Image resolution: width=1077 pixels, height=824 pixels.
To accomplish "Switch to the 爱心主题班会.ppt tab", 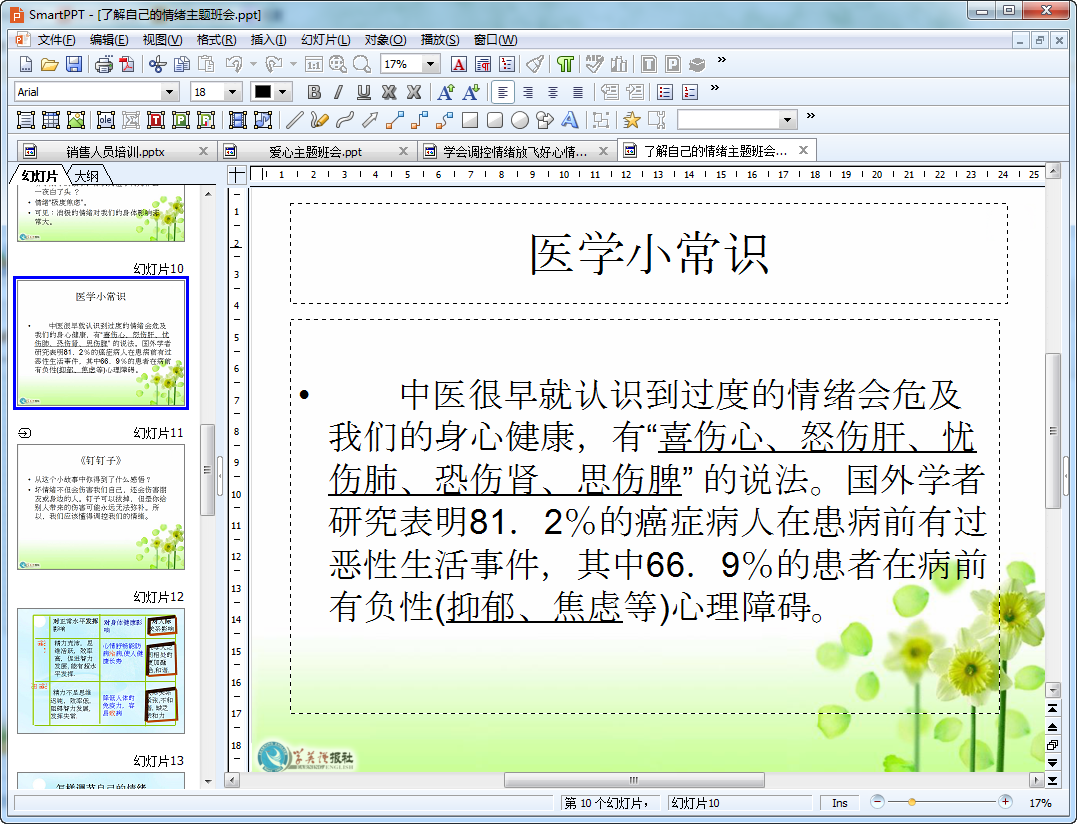I will pos(315,152).
